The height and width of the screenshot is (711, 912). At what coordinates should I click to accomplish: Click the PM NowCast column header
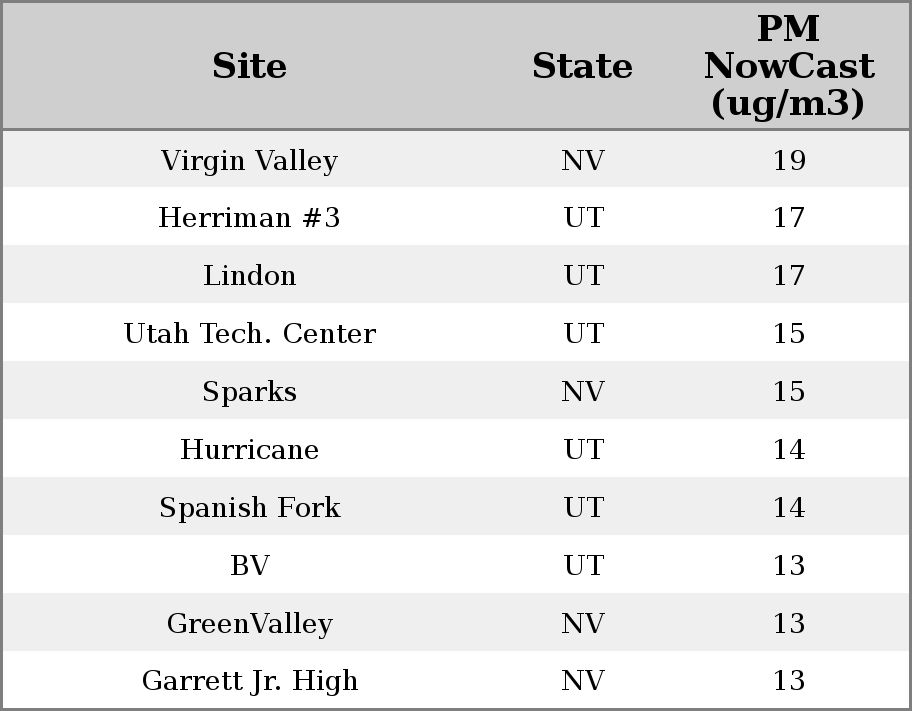point(789,66)
